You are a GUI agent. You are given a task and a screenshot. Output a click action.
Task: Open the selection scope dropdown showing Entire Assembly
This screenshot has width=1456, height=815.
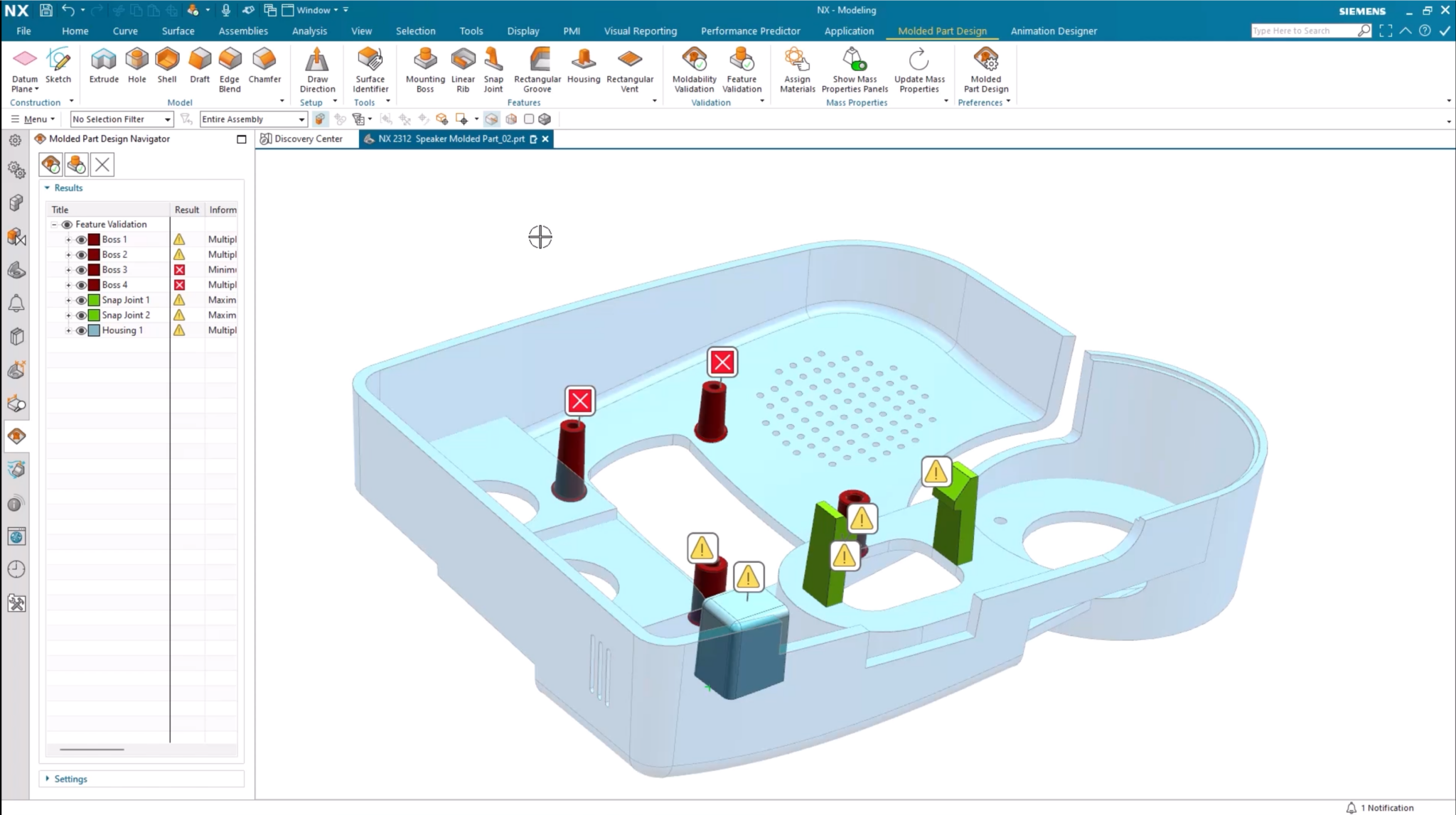click(x=301, y=119)
